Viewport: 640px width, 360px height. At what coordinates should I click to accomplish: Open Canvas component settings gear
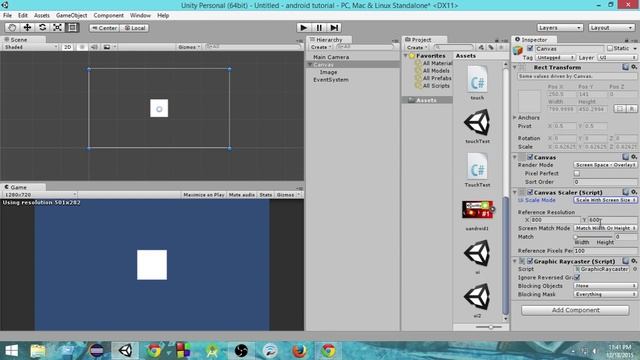point(634,157)
